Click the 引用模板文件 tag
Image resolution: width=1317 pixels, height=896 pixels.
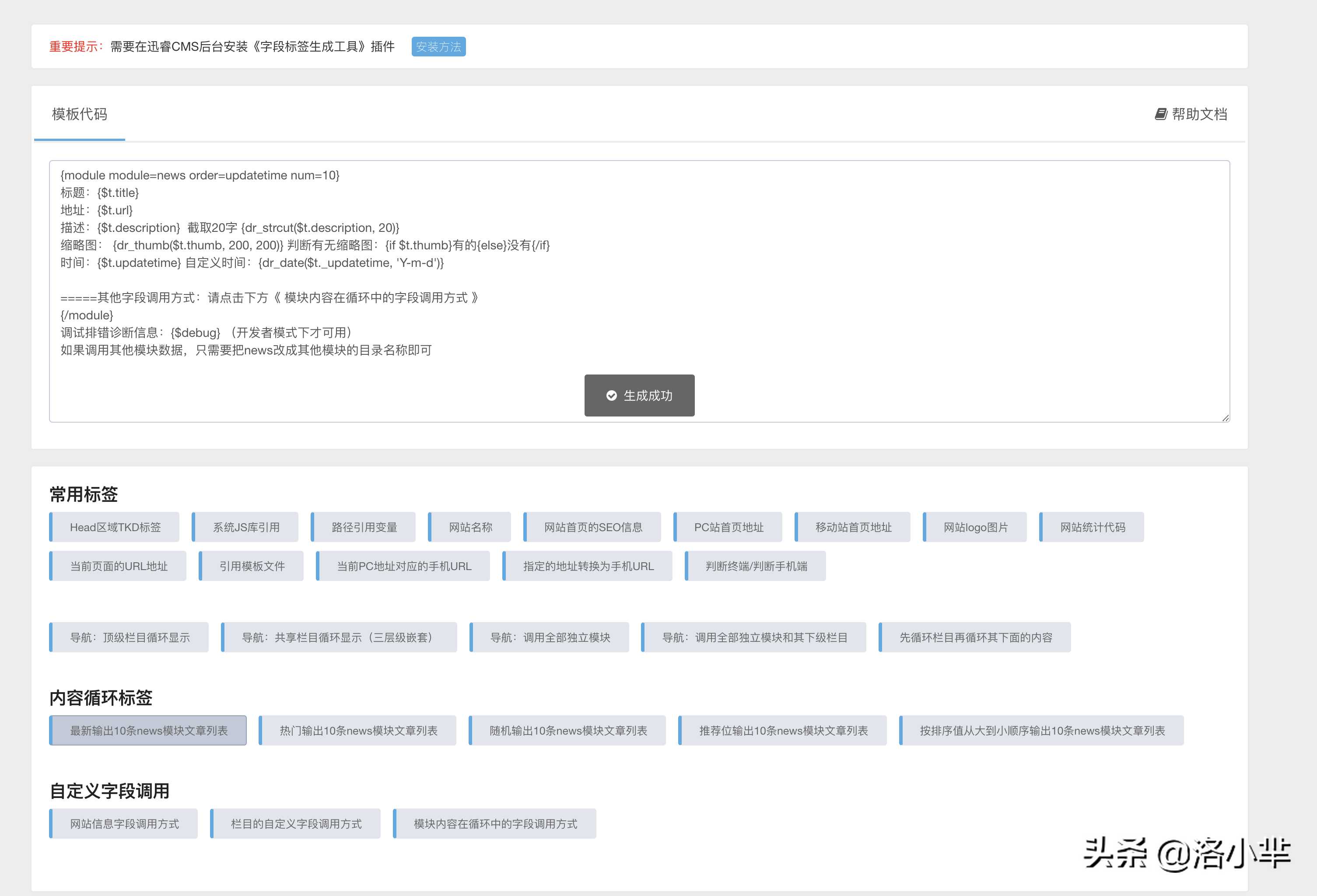point(251,566)
